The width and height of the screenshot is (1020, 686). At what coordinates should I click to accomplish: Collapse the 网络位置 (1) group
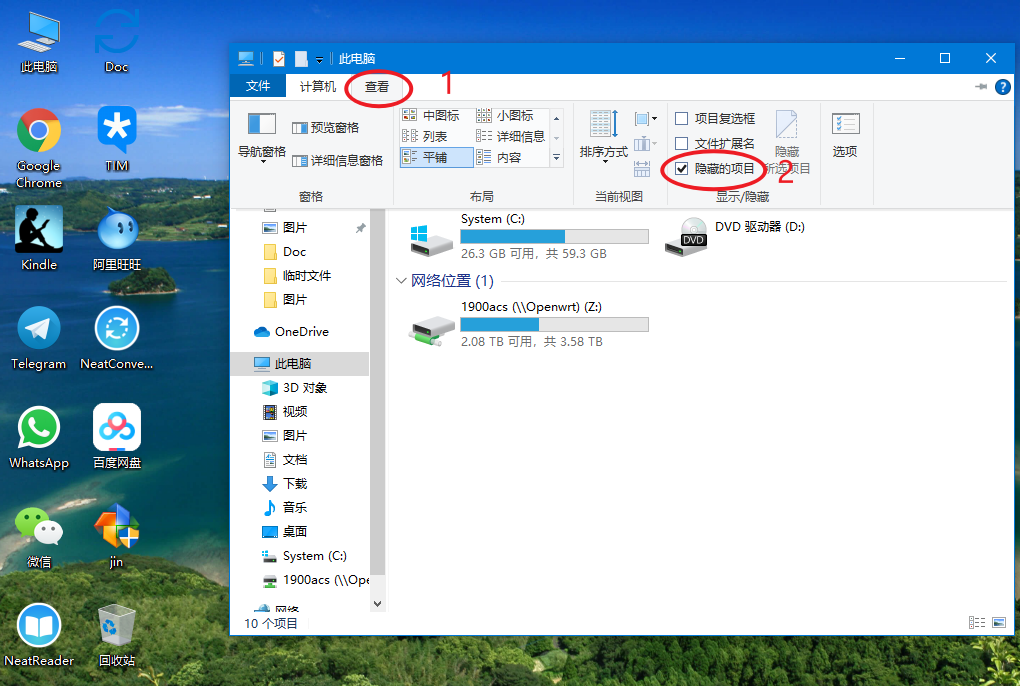click(x=401, y=281)
